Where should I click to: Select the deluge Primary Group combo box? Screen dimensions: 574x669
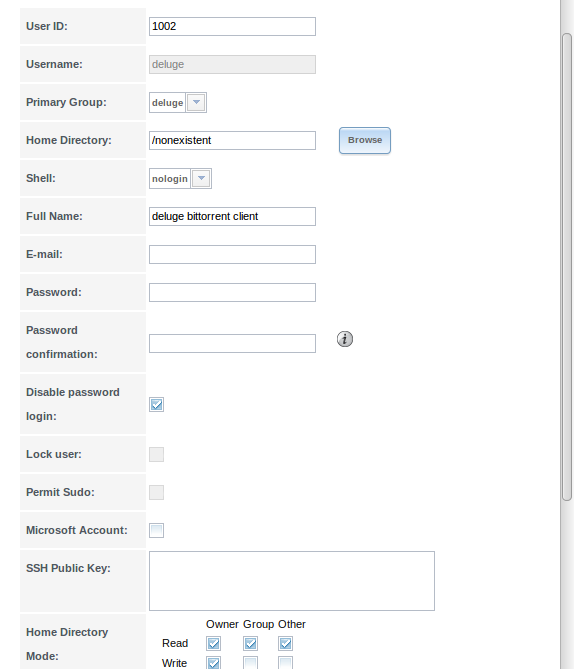point(178,102)
